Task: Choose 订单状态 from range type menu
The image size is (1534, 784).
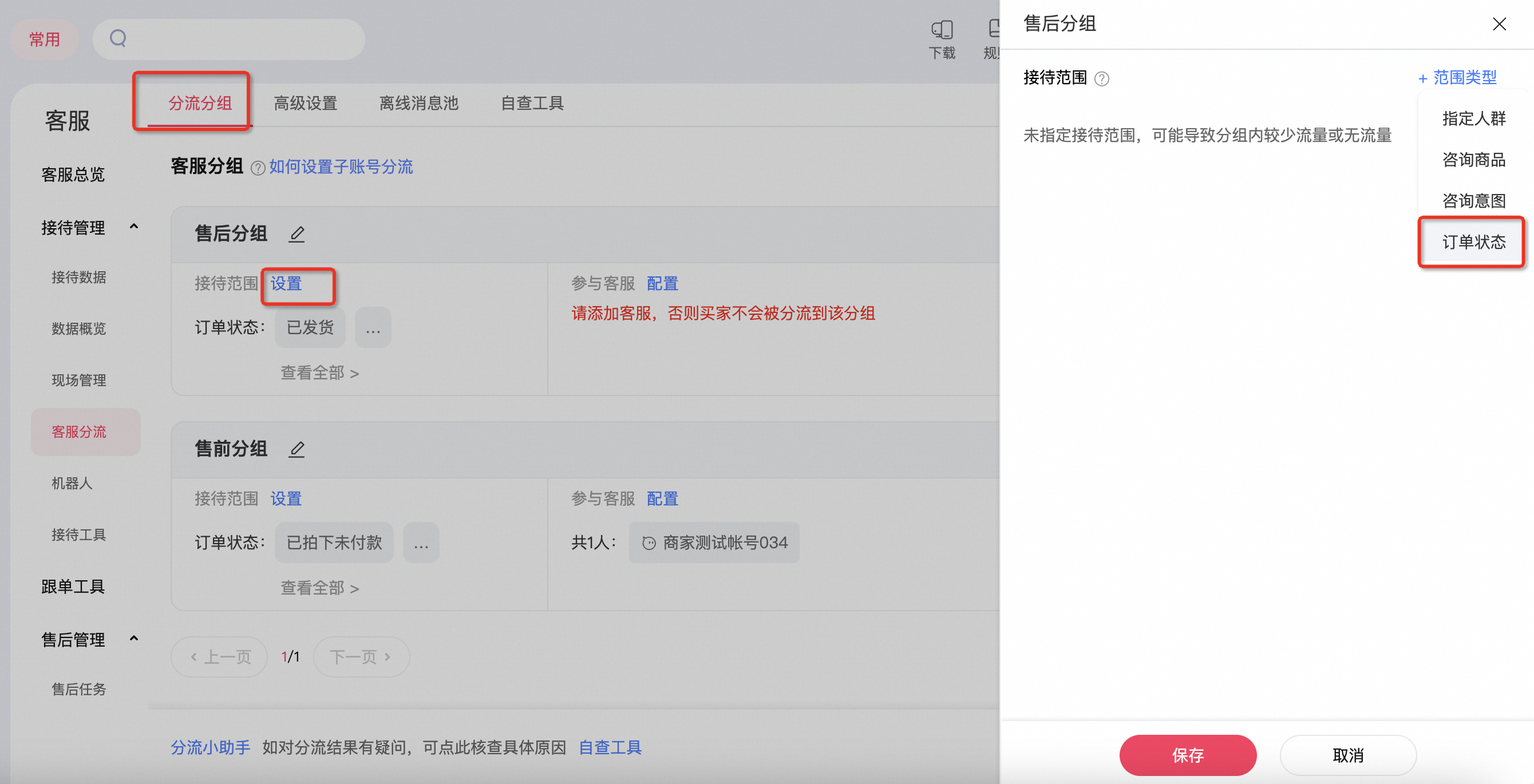Action: 1473,241
